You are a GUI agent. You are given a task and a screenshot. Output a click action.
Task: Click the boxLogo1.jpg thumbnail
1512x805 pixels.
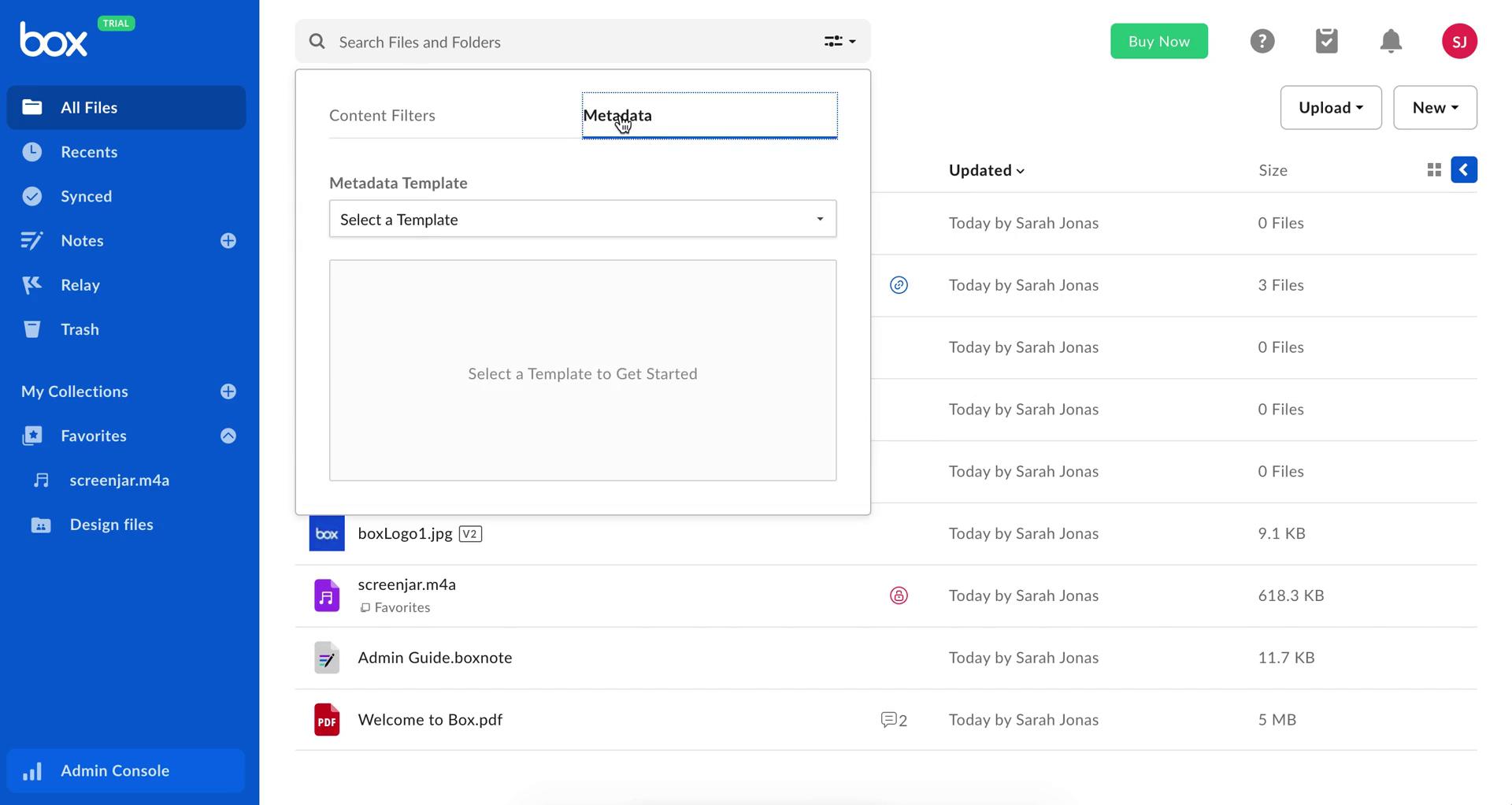[x=327, y=533]
